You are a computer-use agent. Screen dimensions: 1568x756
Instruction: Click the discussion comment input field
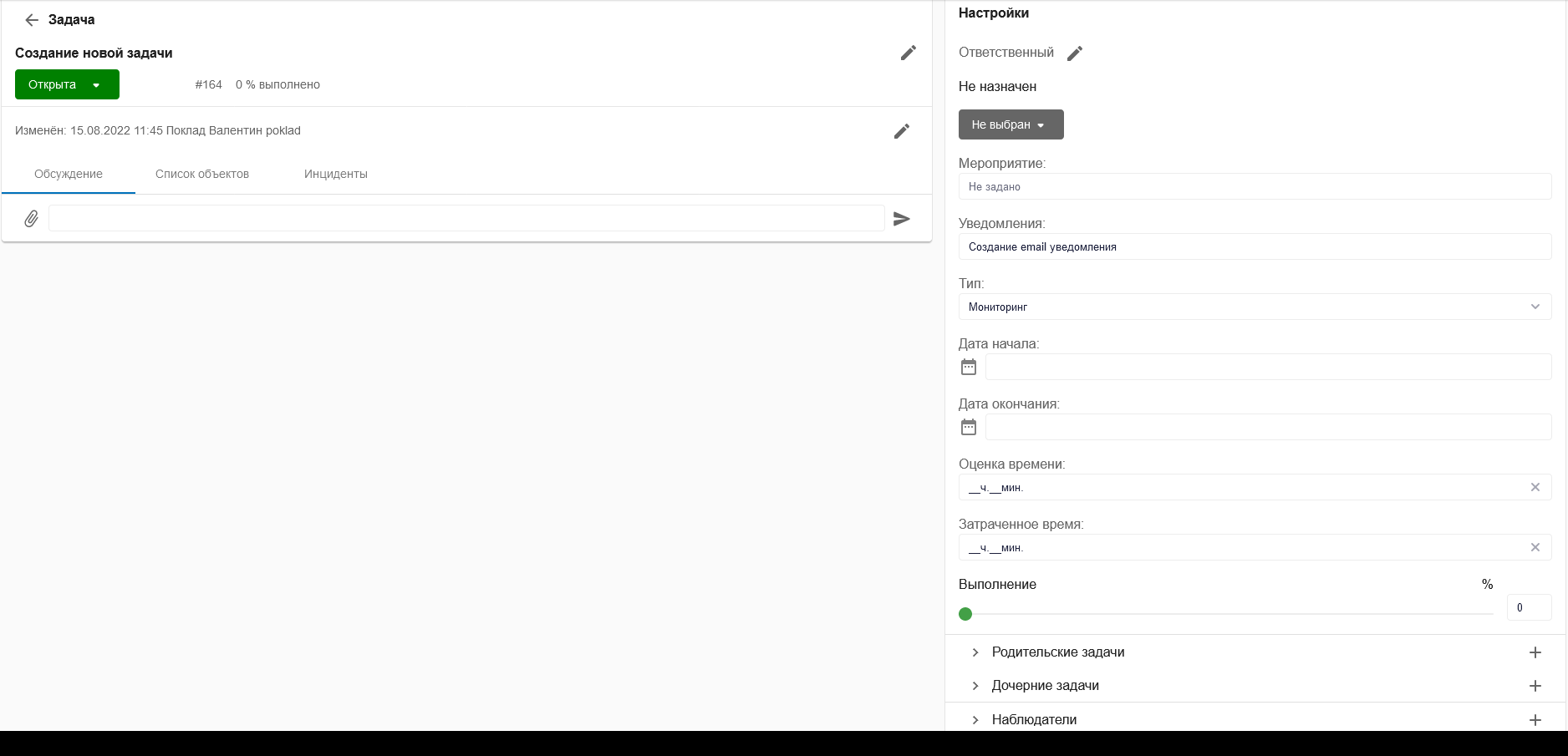(x=466, y=218)
